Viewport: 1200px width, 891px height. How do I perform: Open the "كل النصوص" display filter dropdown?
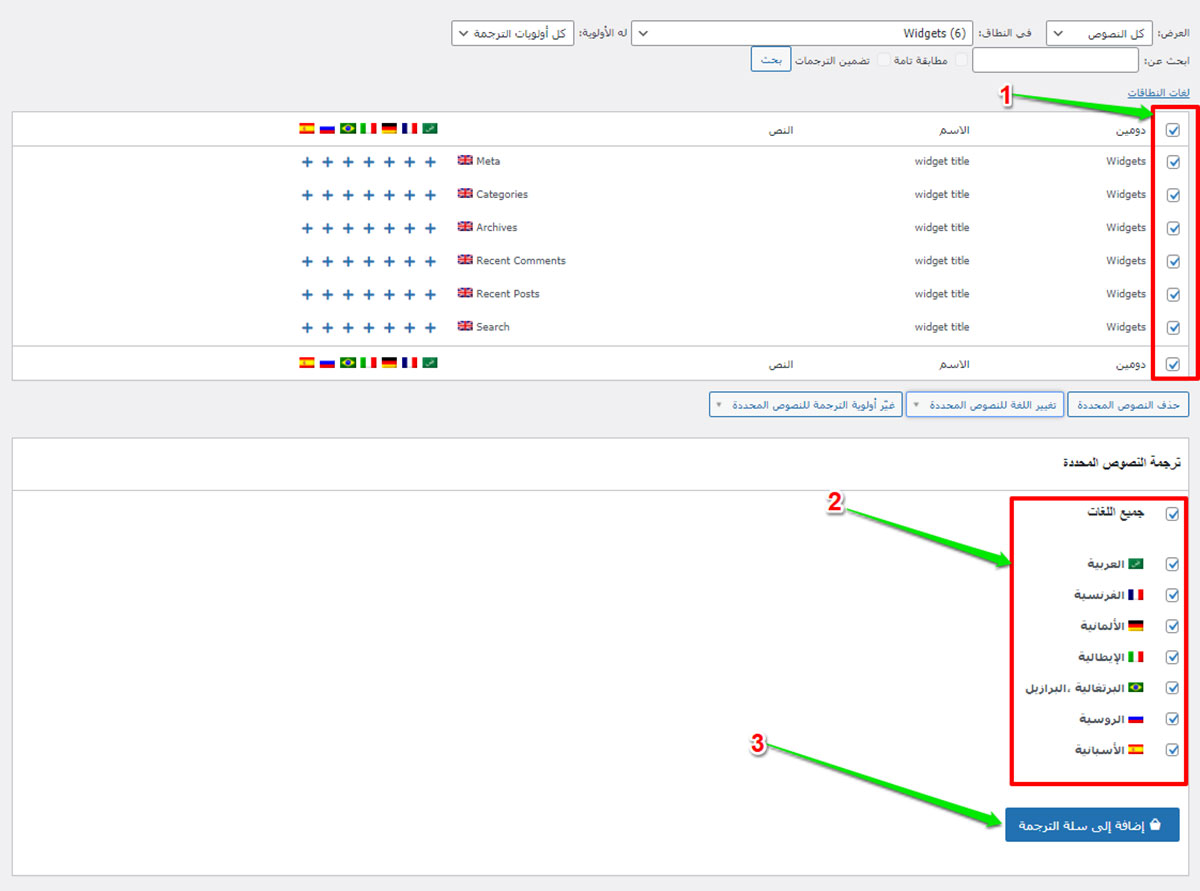[1098, 34]
